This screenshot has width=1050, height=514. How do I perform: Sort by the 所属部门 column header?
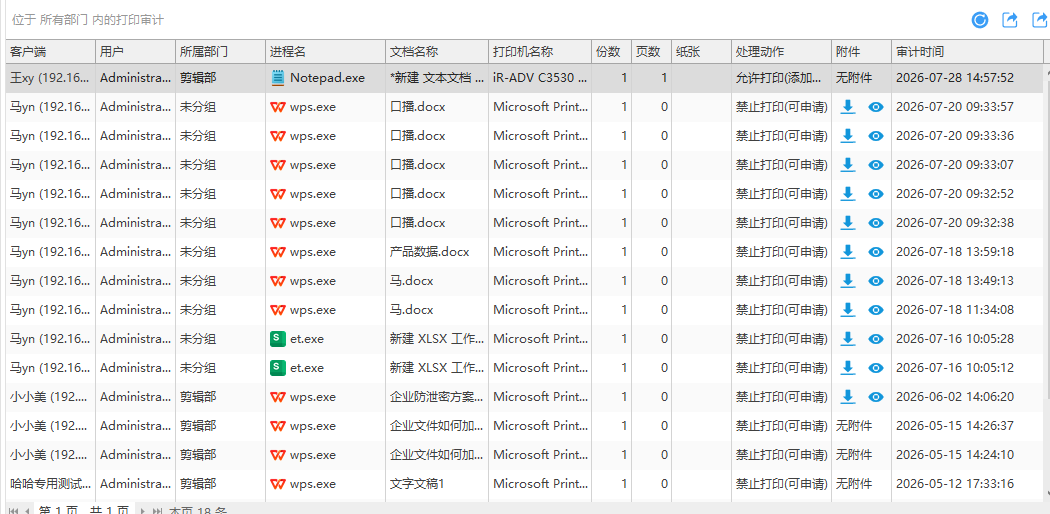pos(220,52)
